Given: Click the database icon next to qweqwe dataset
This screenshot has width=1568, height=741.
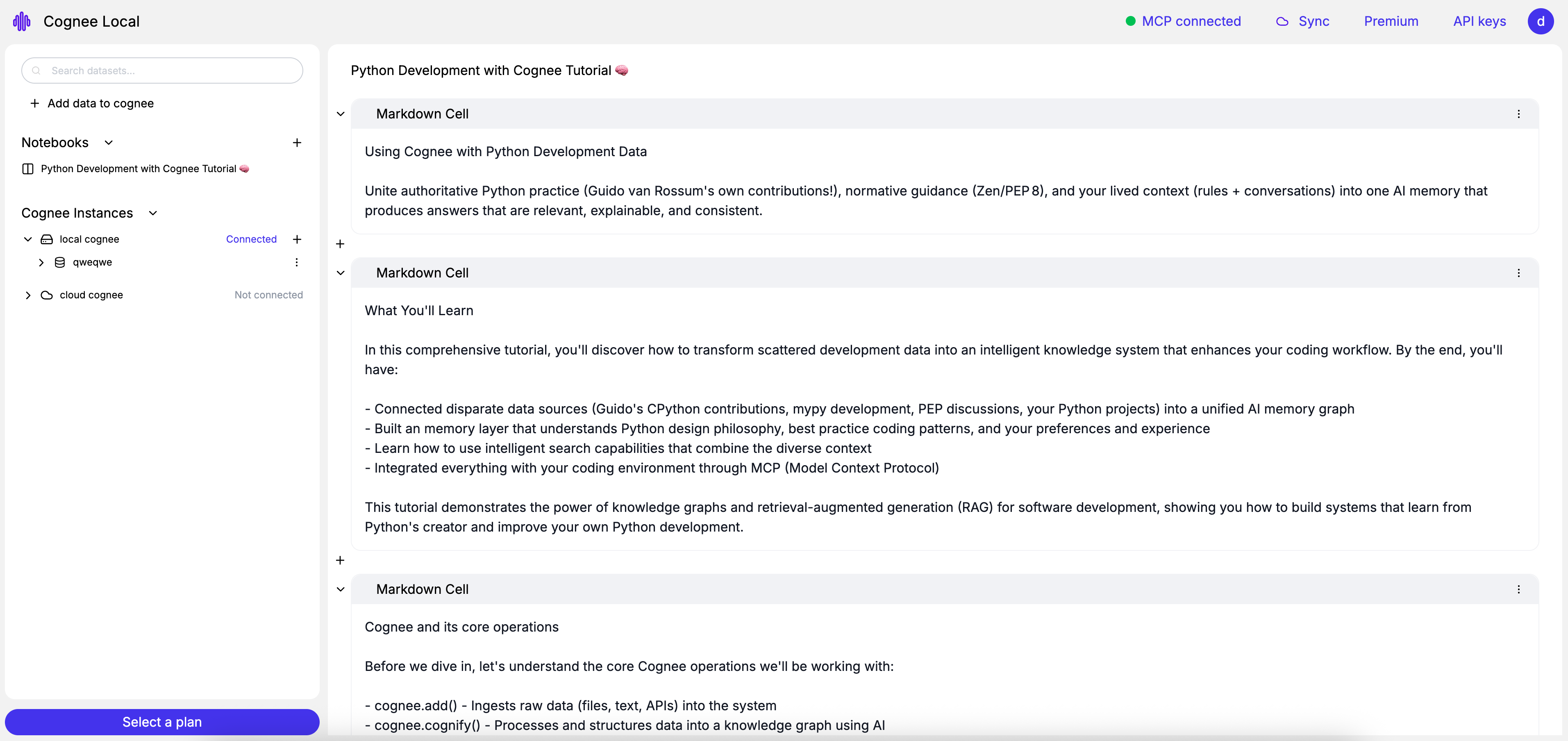Looking at the screenshot, I should (60, 262).
